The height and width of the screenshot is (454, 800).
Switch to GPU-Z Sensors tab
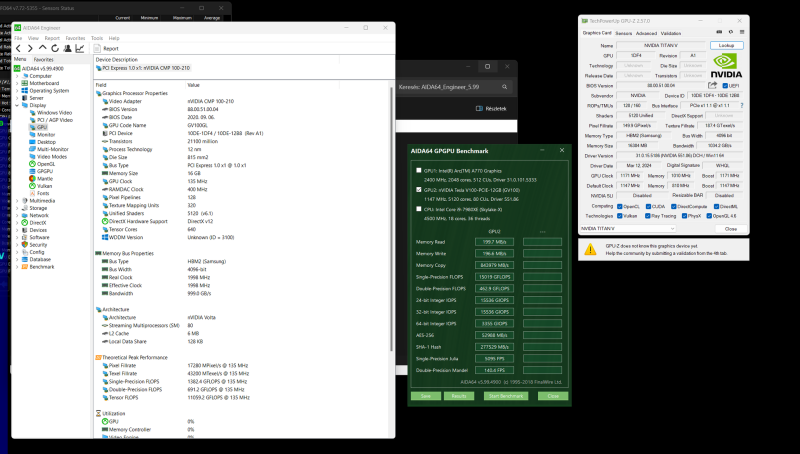(x=623, y=33)
